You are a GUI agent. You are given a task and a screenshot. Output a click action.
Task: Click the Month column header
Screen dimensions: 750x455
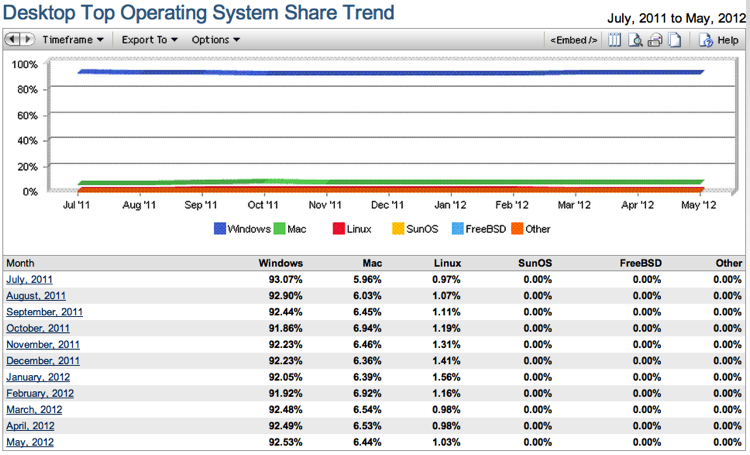click(20, 263)
